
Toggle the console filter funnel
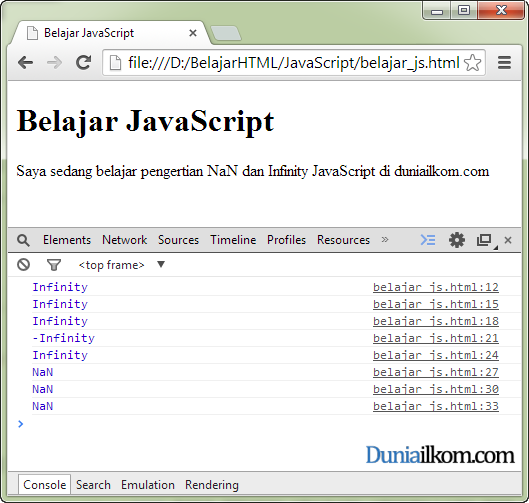tap(54, 265)
